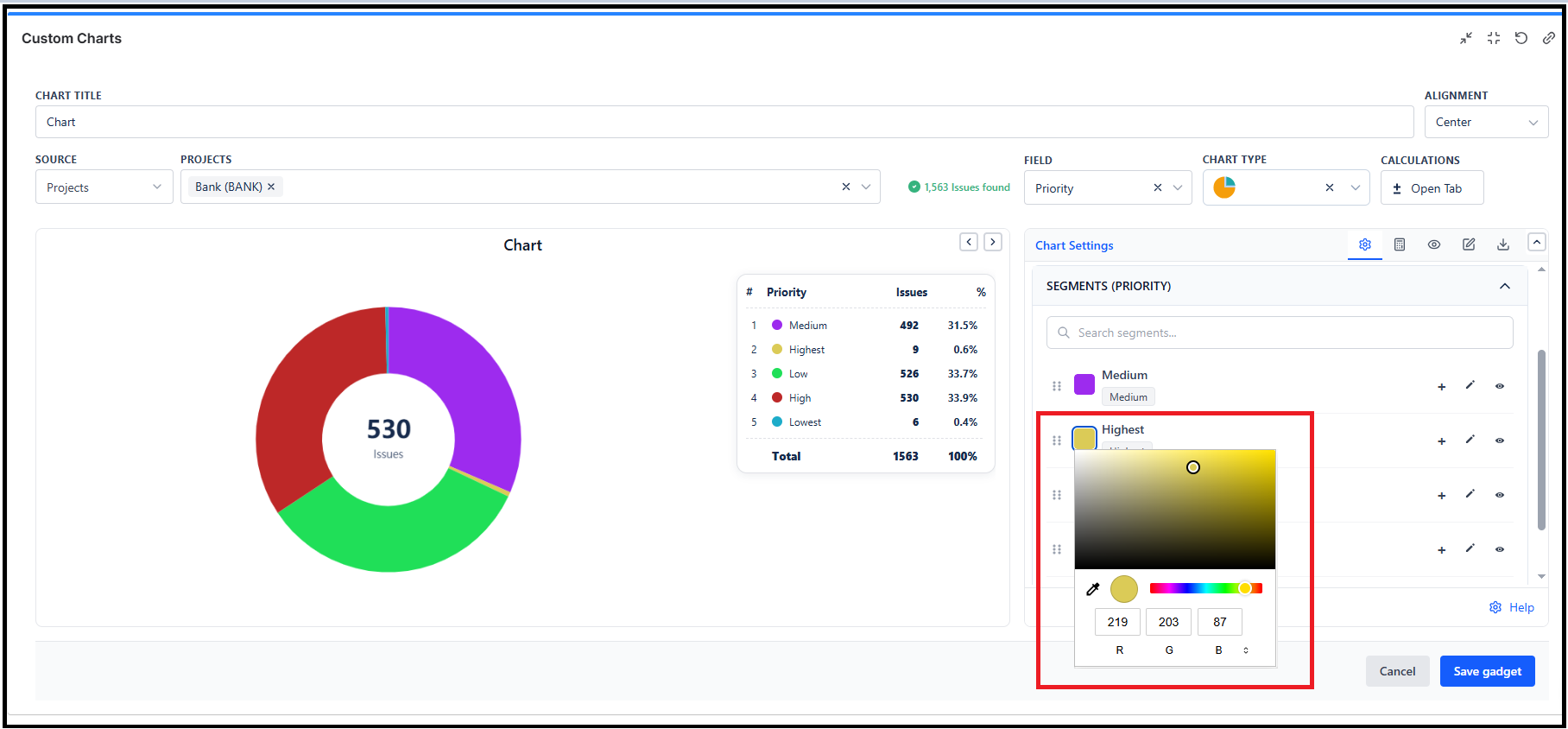Click the Medium label tag under Medium segment
Viewport: 1568px width, 729px height.
click(1128, 397)
